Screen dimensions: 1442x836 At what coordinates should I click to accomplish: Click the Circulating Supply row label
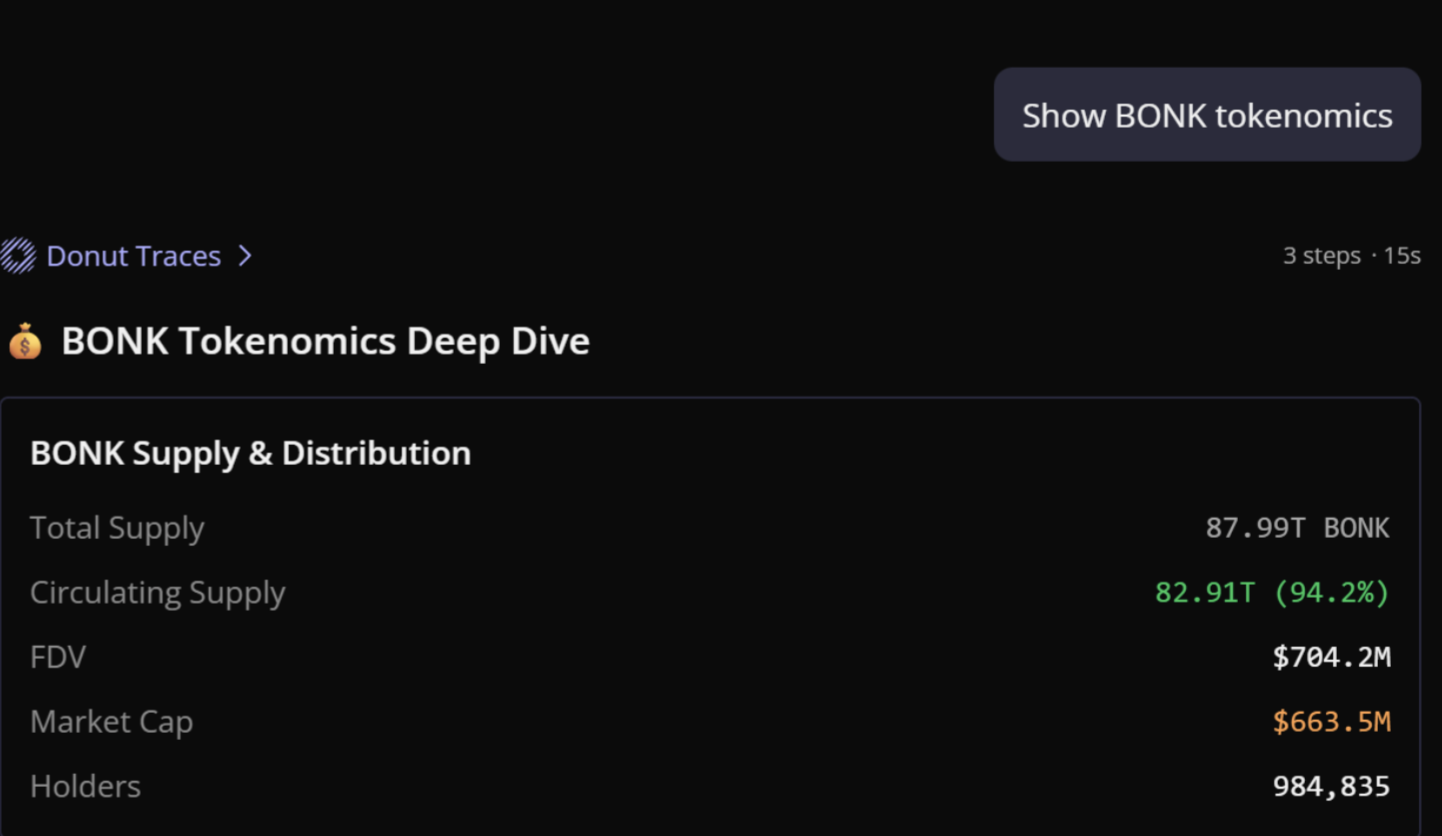(x=157, y=593)
